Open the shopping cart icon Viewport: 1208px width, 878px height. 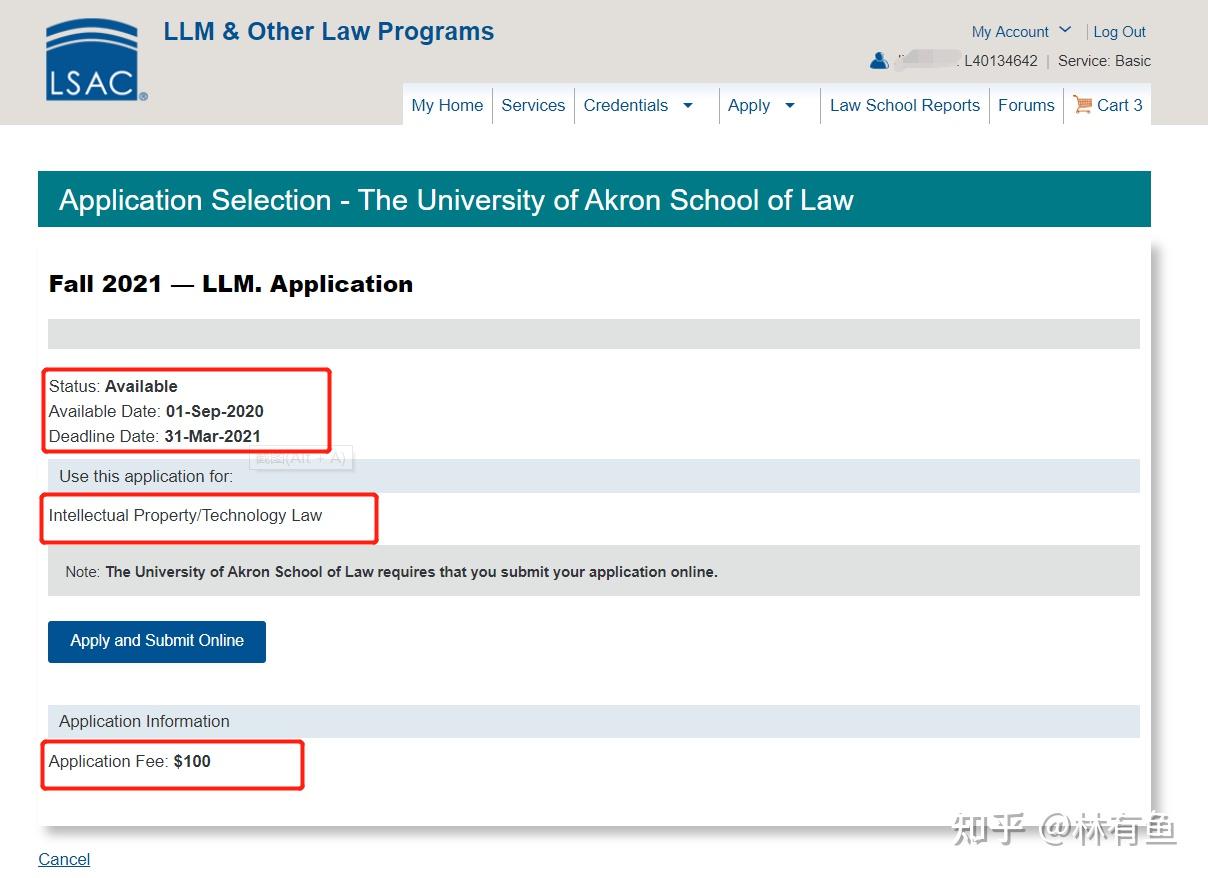point(1081,105)
